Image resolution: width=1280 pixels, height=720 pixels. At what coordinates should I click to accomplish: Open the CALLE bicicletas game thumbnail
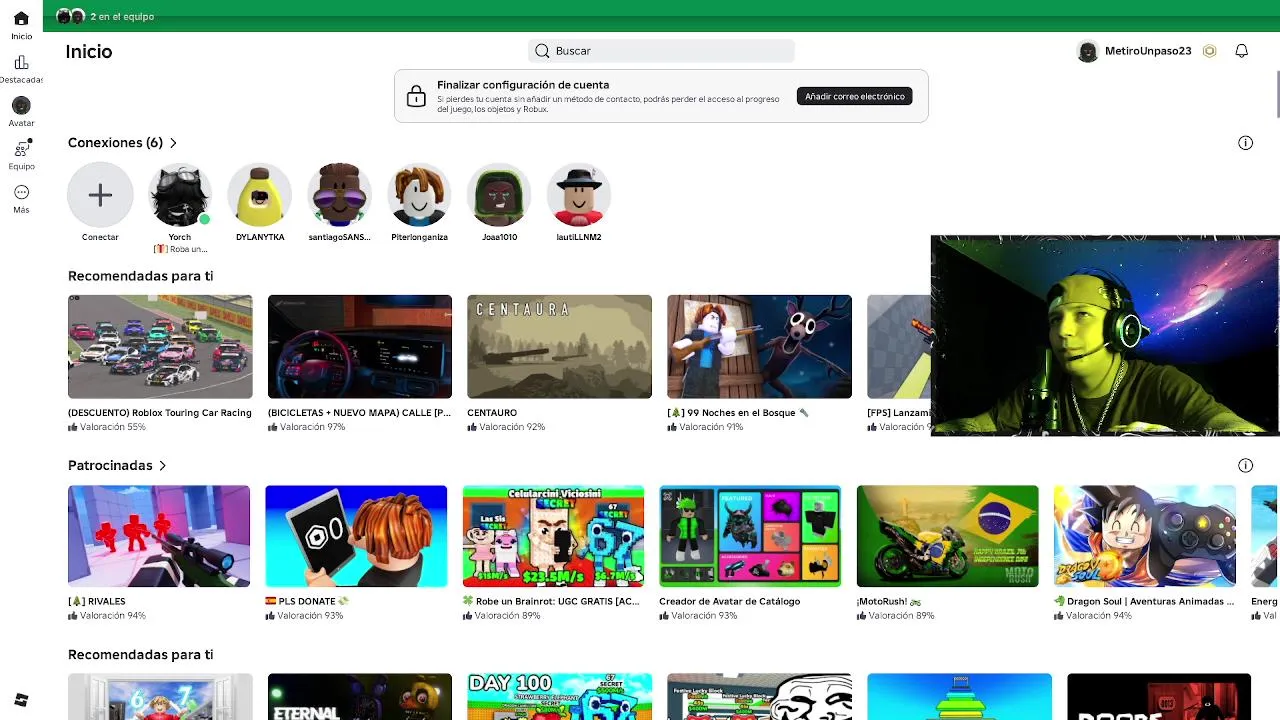click(360, 346)
